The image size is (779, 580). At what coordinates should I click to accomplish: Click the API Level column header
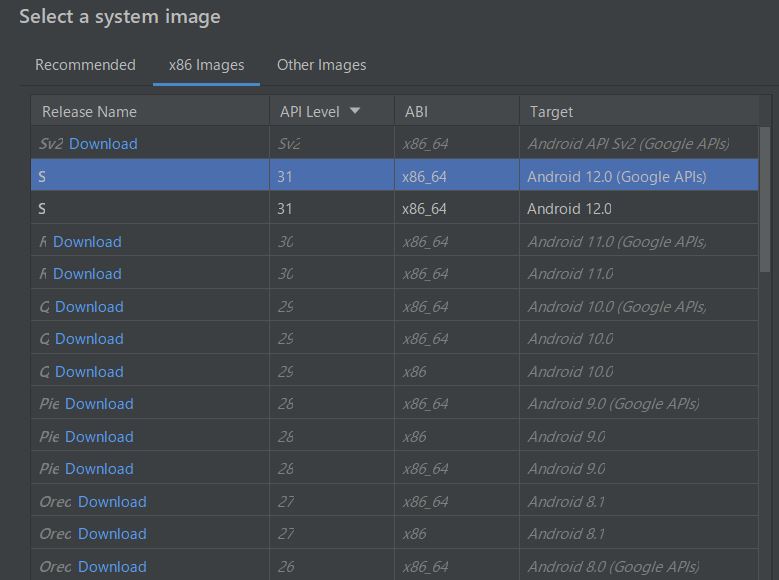(331, 111)
